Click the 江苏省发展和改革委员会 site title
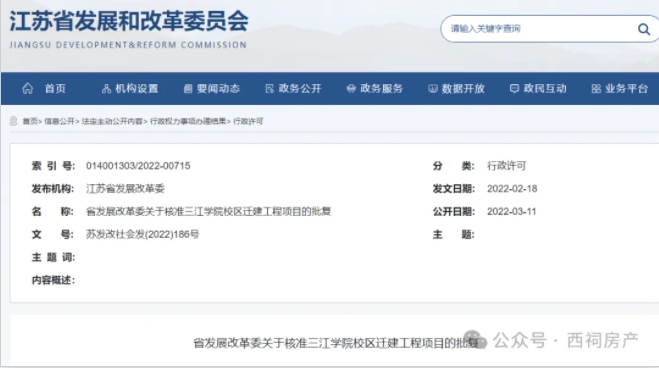Screen dimensions: 659x368 129,21
